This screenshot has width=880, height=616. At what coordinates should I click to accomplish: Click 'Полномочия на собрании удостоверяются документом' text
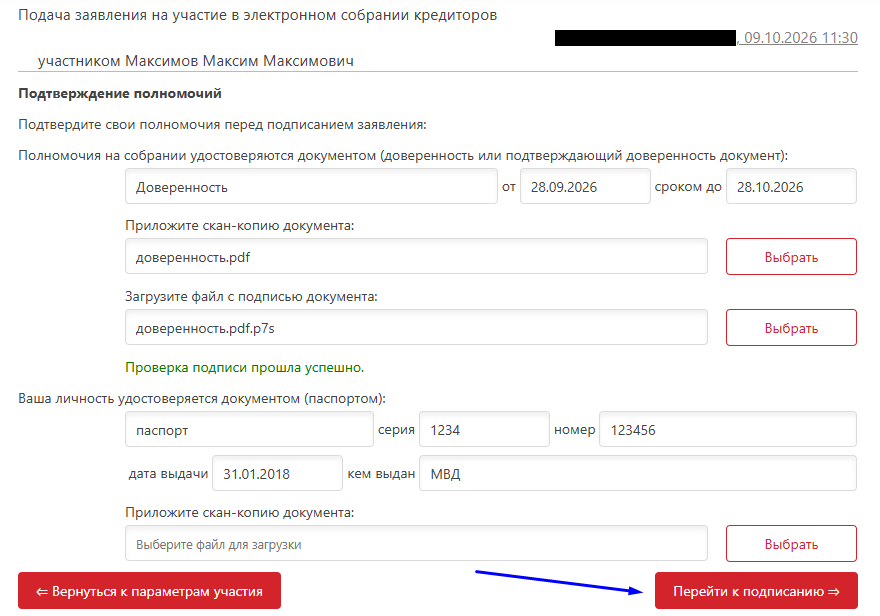click(403, 155)
